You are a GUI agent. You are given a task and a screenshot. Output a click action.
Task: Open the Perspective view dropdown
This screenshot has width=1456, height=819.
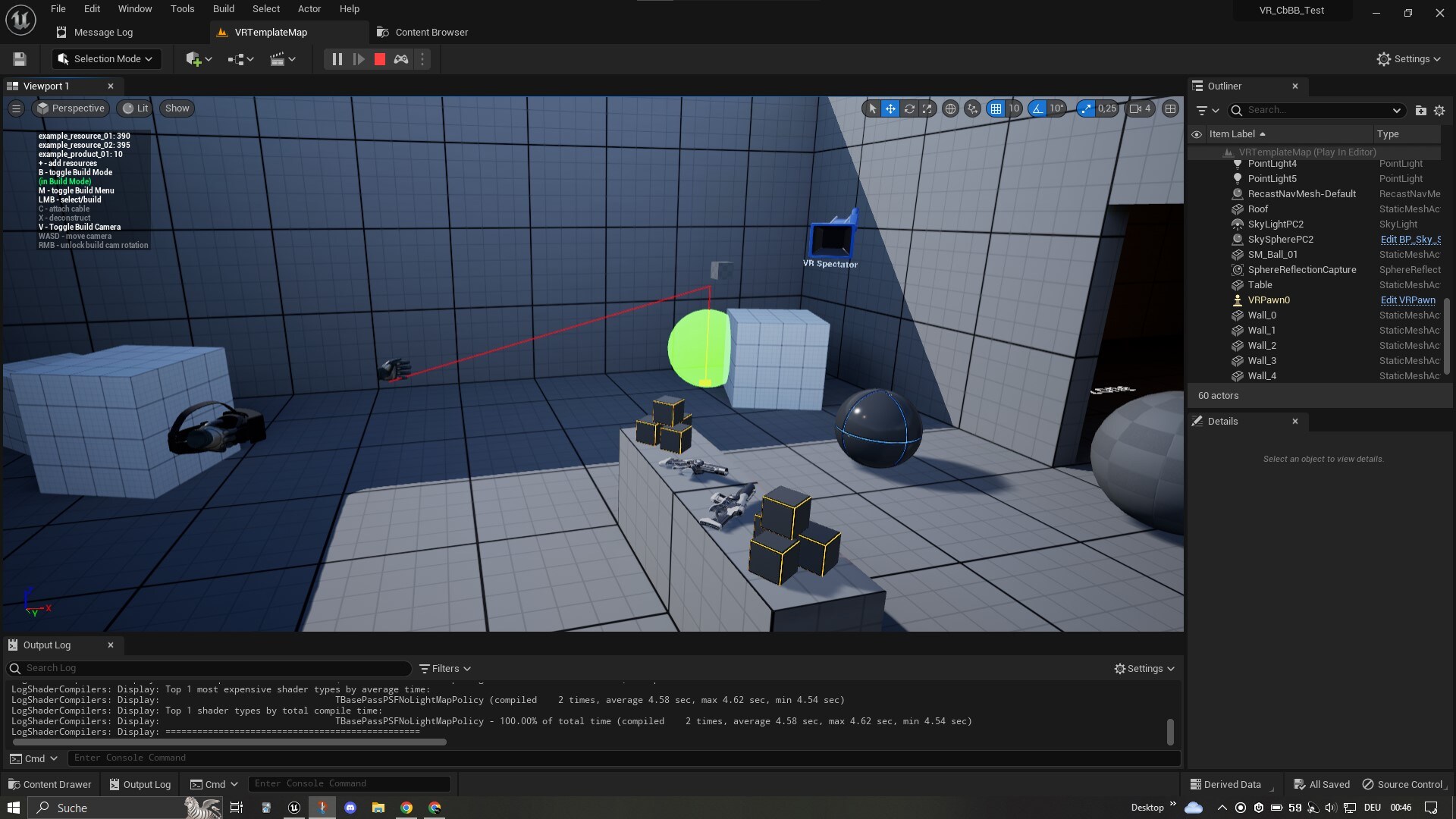[70, 108]
